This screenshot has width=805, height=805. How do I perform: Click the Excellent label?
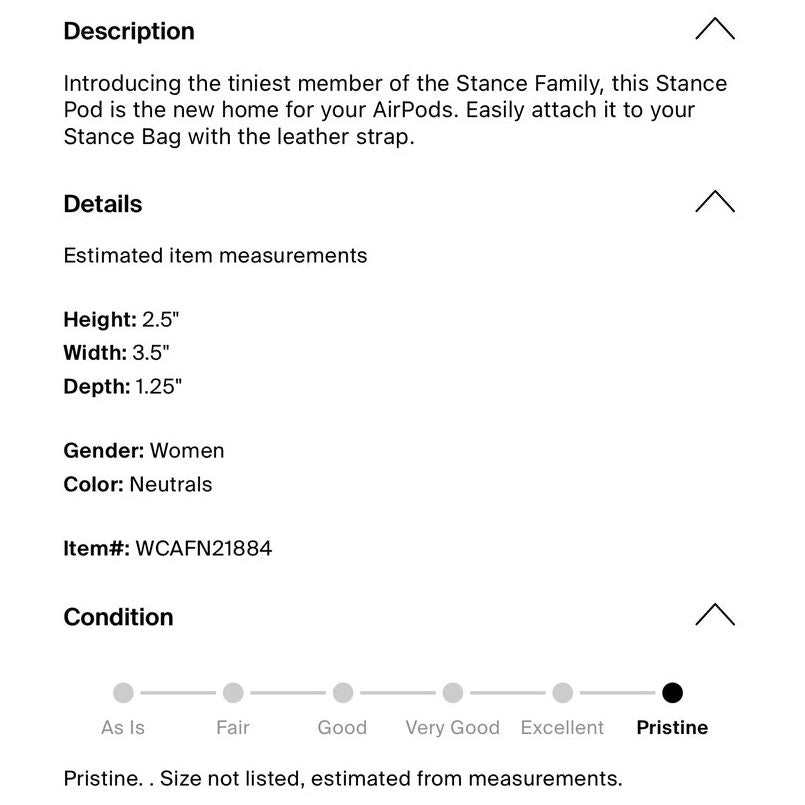[x=563, y=727]
